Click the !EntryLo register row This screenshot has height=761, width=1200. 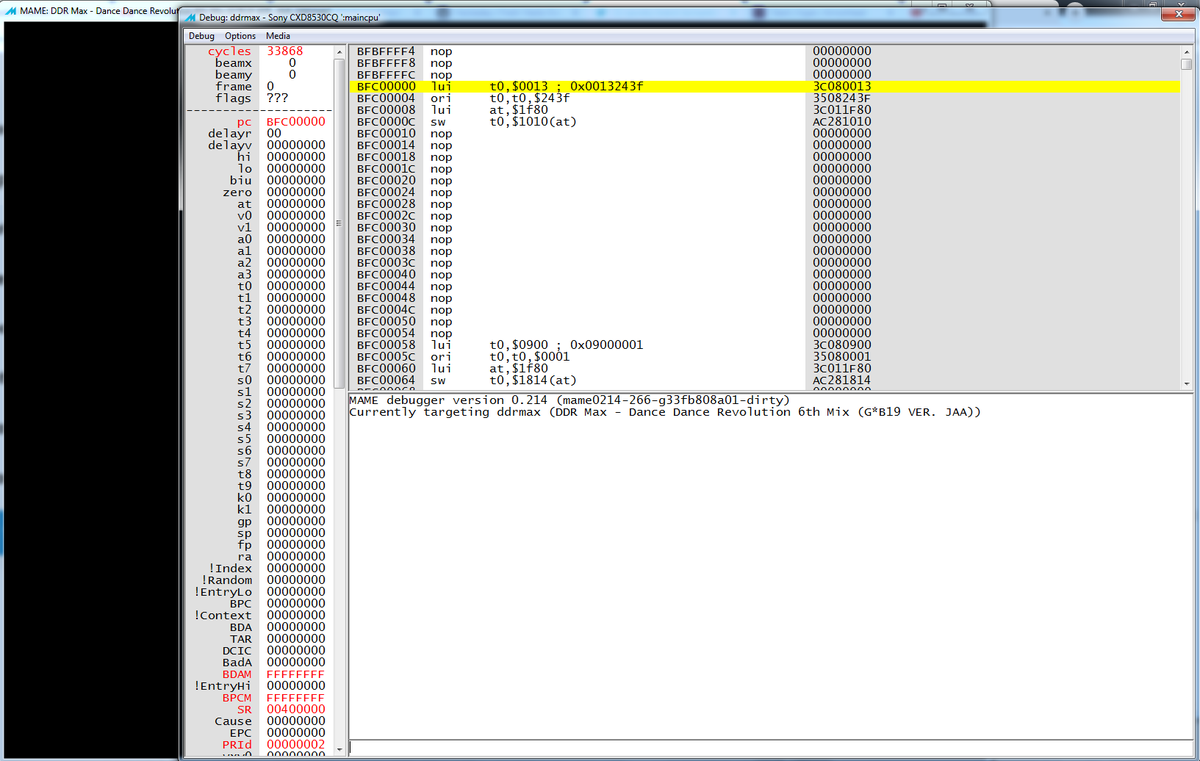[x=260, y=592]
